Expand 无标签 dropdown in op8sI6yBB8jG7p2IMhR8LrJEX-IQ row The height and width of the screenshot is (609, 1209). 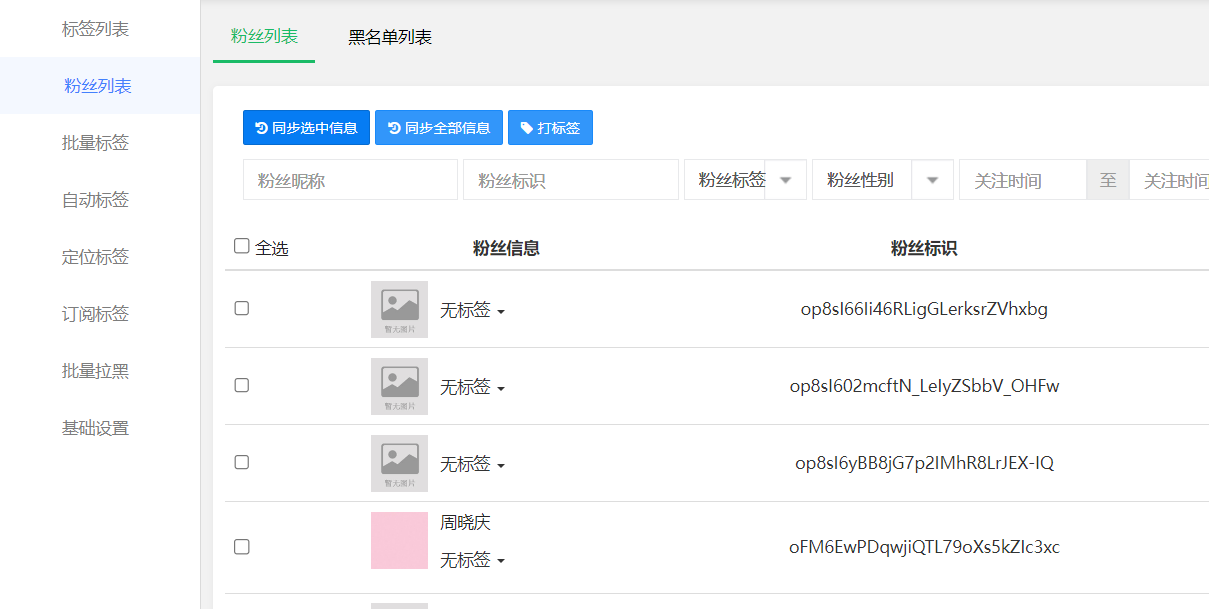click(x=472, y=465)
